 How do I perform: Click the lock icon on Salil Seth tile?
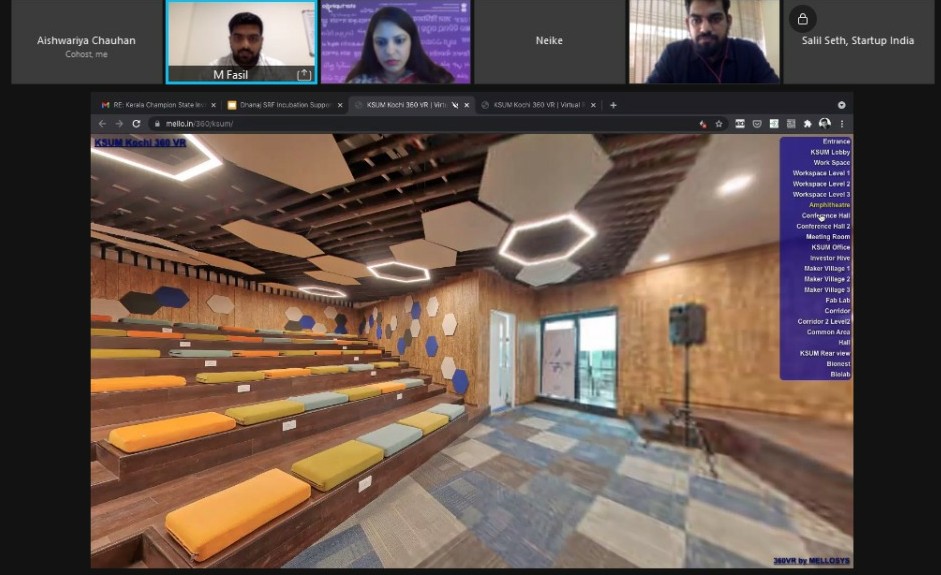(x=802, y=19)
